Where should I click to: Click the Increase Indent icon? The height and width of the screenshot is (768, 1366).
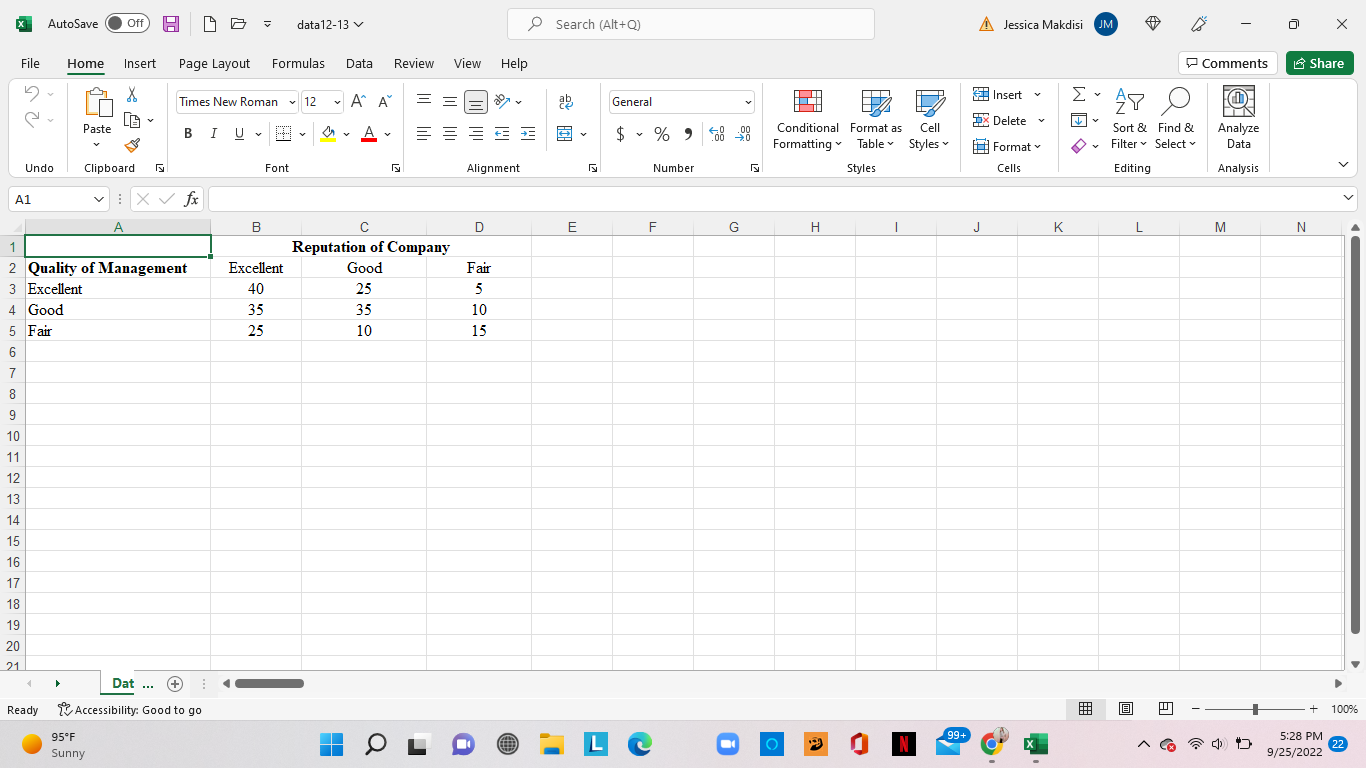(x=528, y=134)
